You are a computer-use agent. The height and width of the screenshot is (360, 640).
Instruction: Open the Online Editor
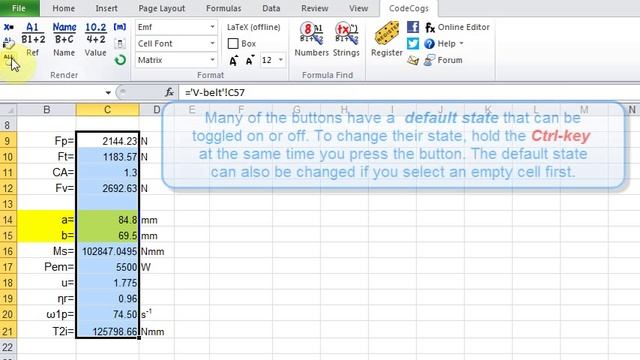(x=457, y=27)
